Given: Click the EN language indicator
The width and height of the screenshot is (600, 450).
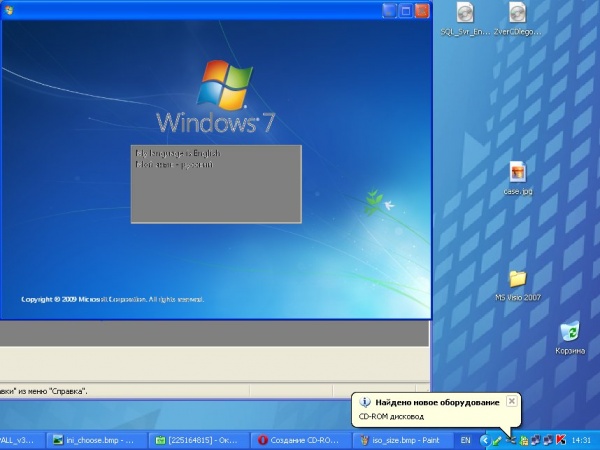Looking at the screenshot, I should tap(465, 440).
